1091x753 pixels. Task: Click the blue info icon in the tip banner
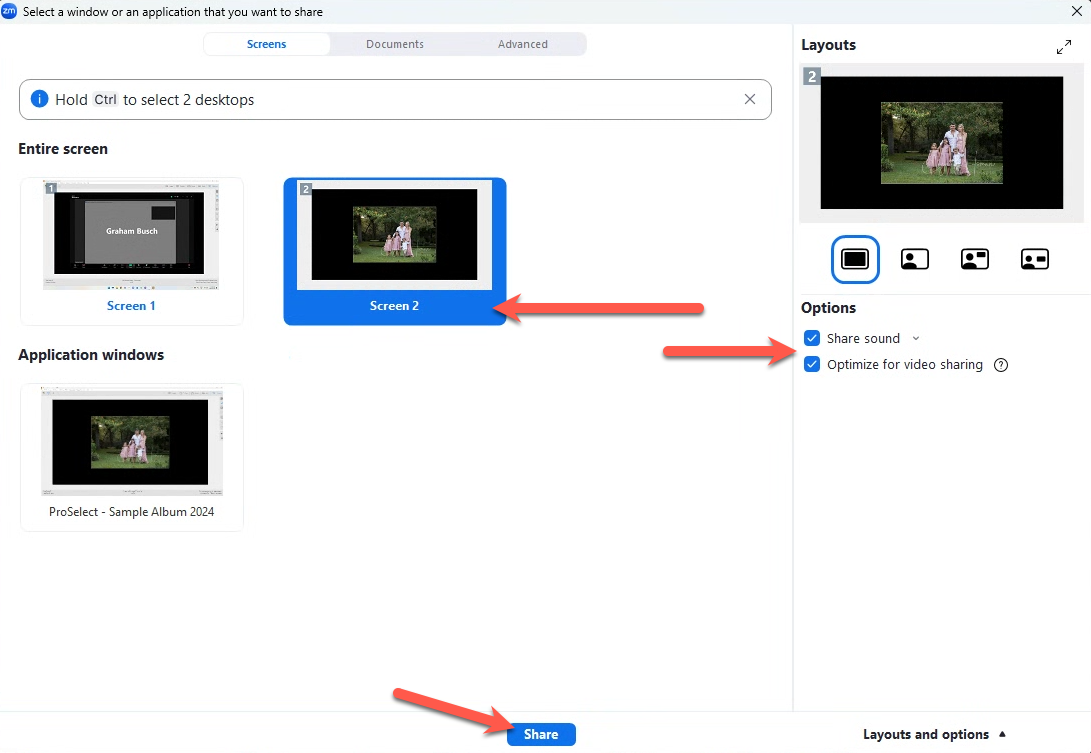(x=40, y=99)
